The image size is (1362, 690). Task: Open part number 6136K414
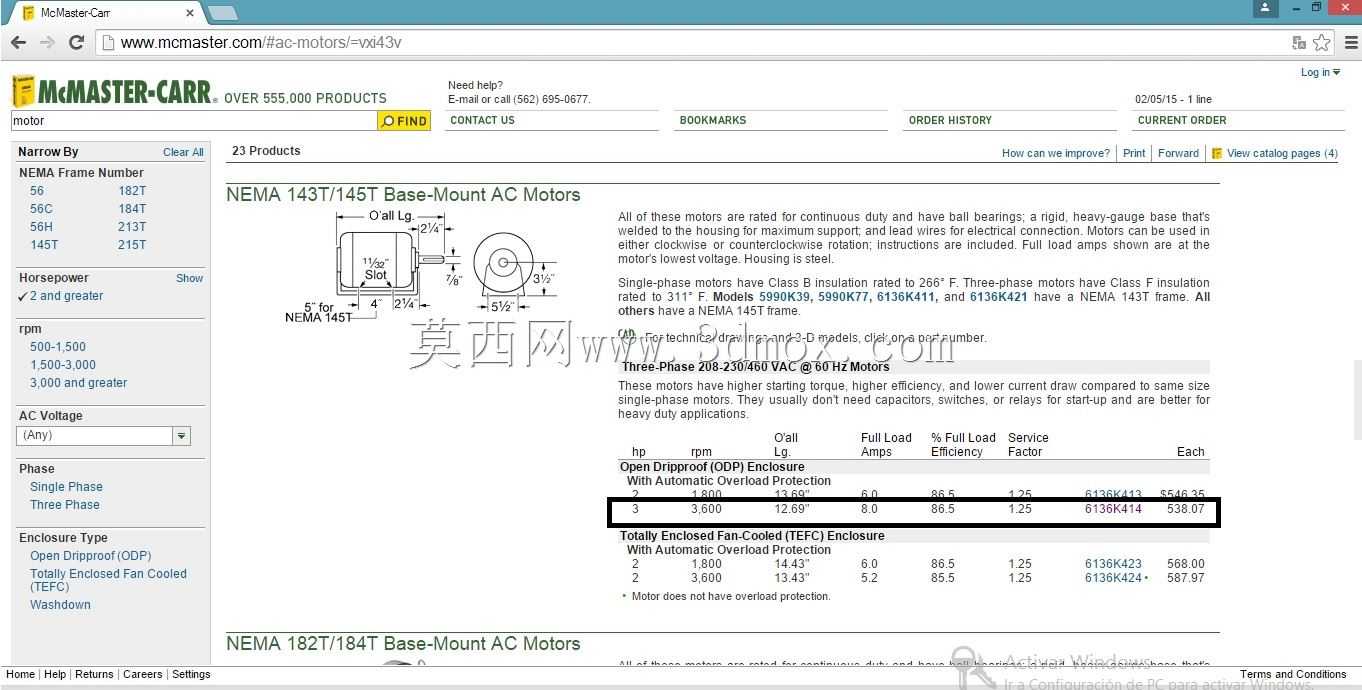[1113, 509]
